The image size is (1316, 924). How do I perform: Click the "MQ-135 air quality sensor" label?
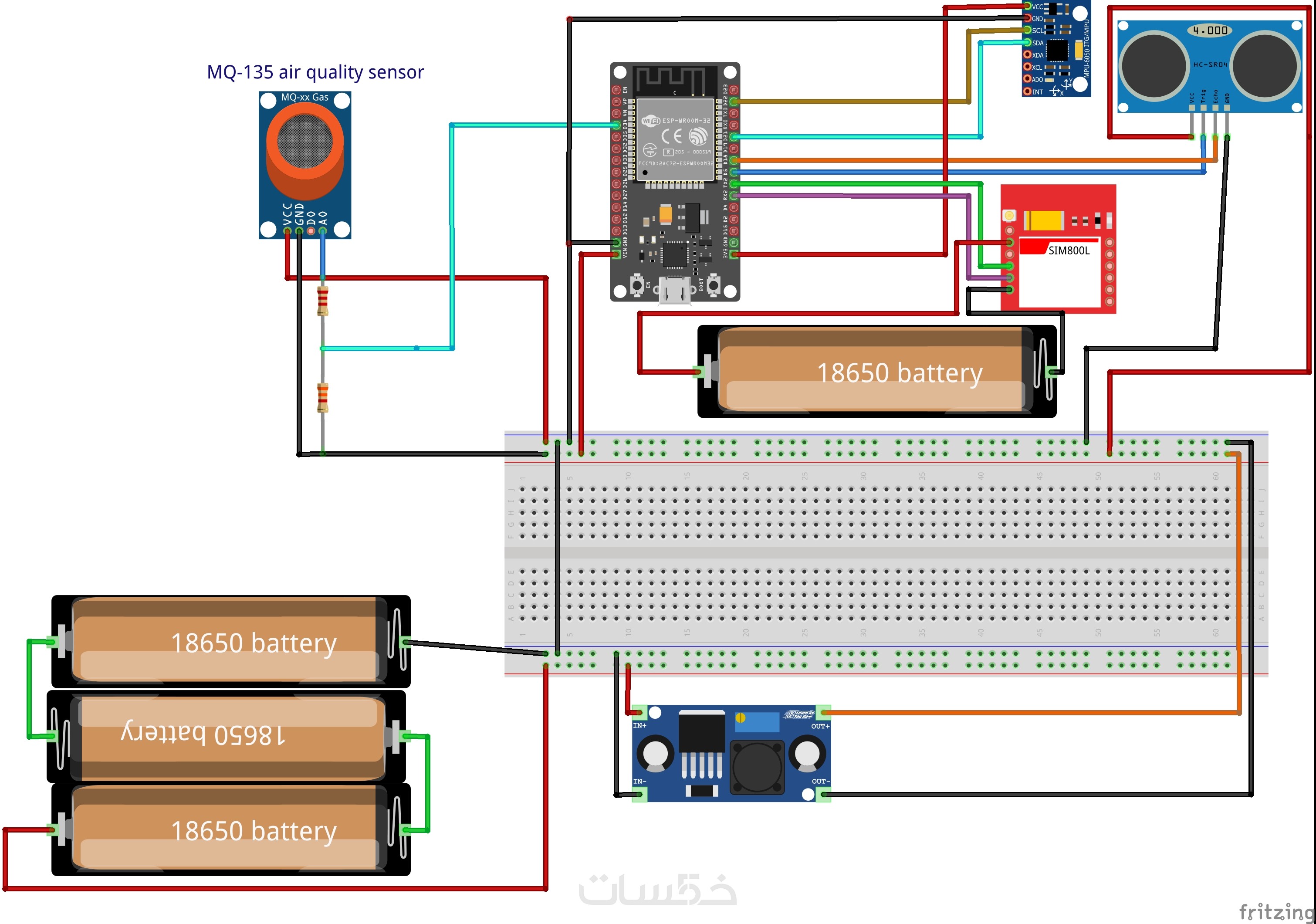coord(315,72)
